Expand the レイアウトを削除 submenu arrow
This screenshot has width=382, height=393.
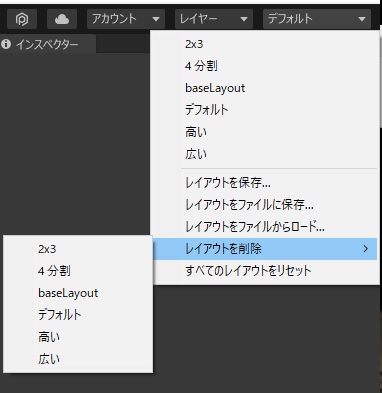click(366, 249)
